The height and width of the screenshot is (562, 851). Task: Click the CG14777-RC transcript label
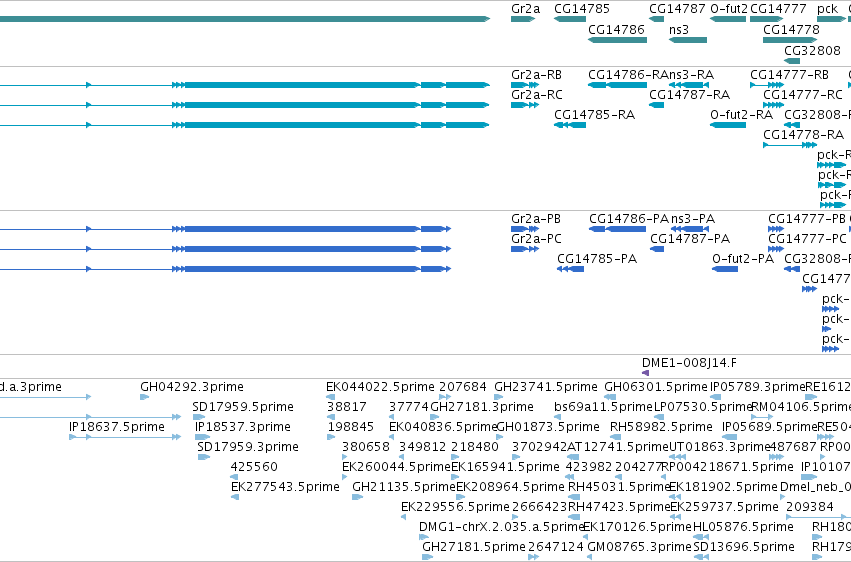pyautogui.click(x=803, y=95)
